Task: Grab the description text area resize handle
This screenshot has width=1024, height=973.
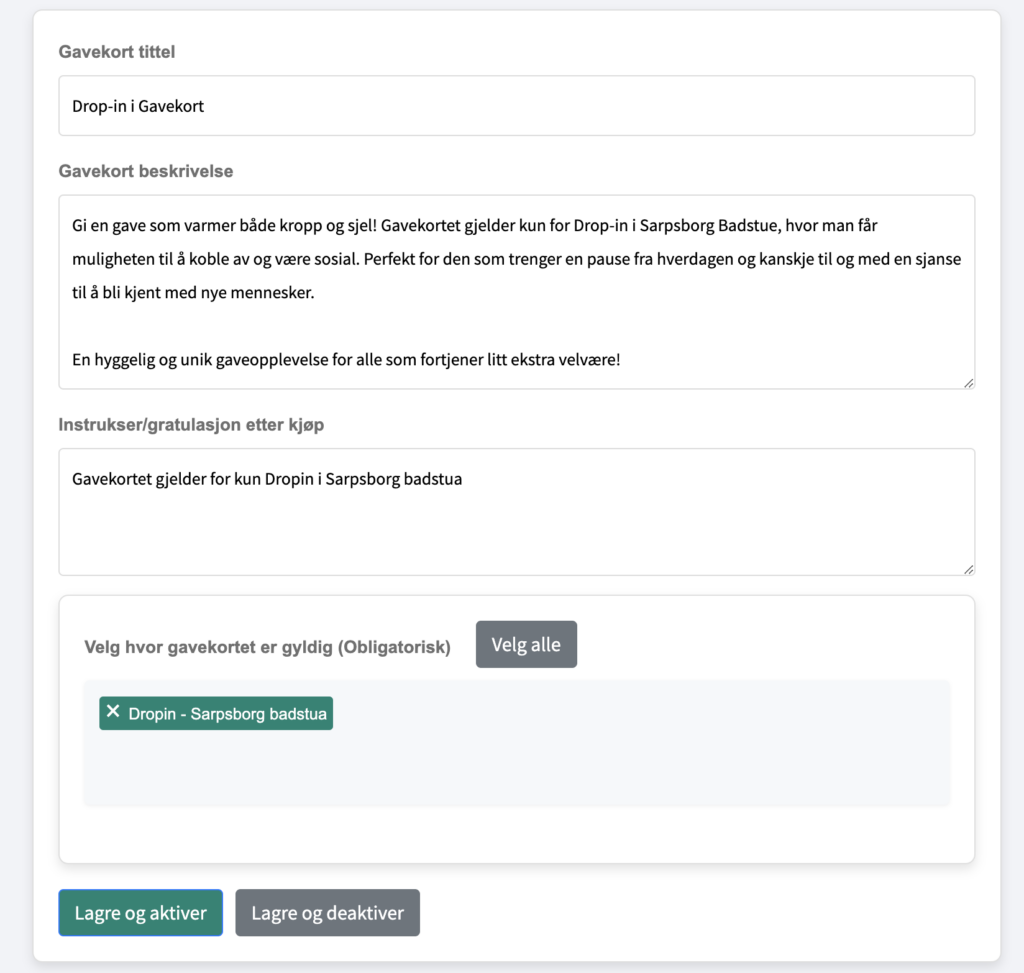Action: click(x=968, y=382)
